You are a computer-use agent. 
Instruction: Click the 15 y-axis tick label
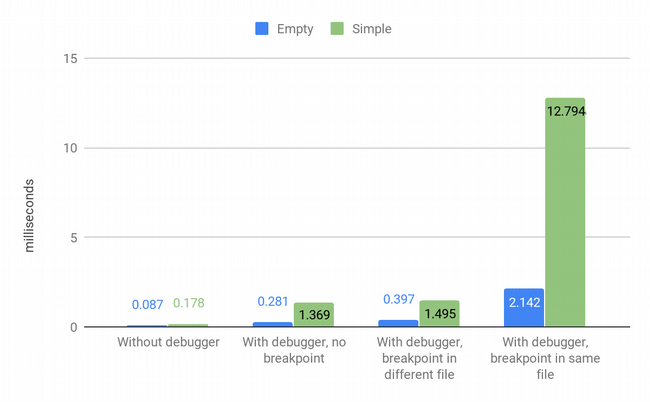pyautogui.click(x=69, y=58)
